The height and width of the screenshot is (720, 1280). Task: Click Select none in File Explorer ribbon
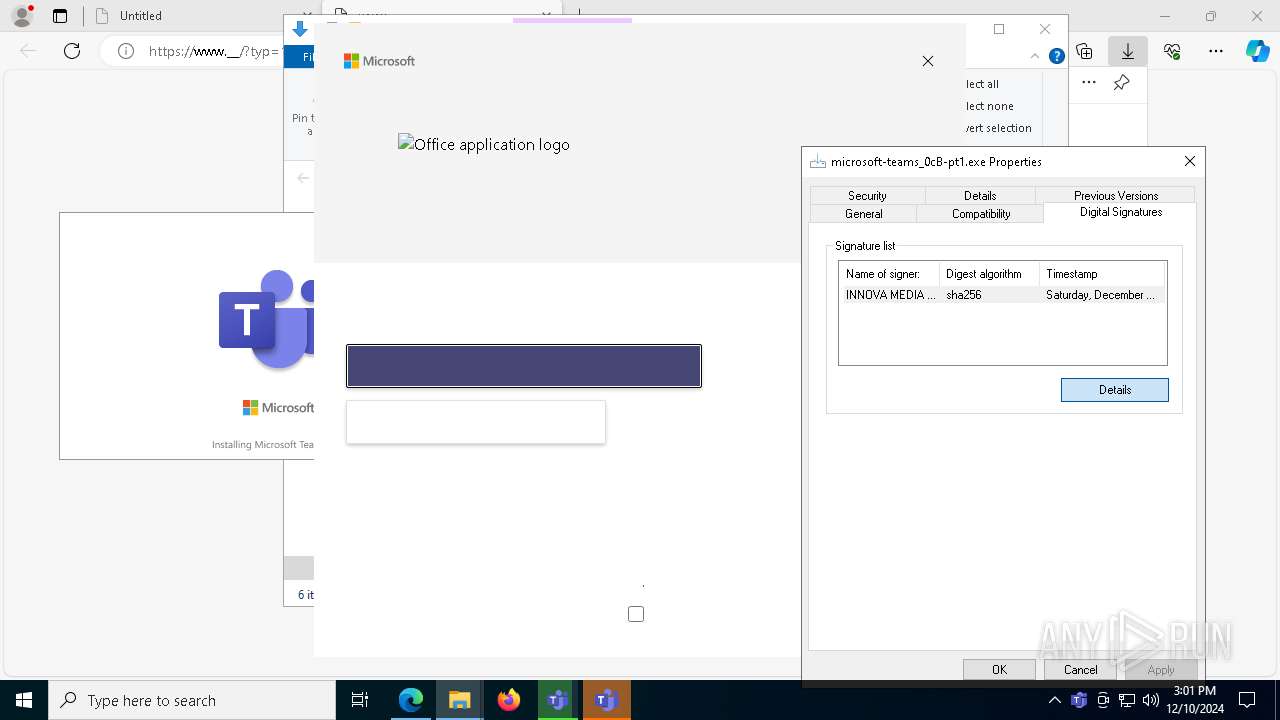[990, 106]
